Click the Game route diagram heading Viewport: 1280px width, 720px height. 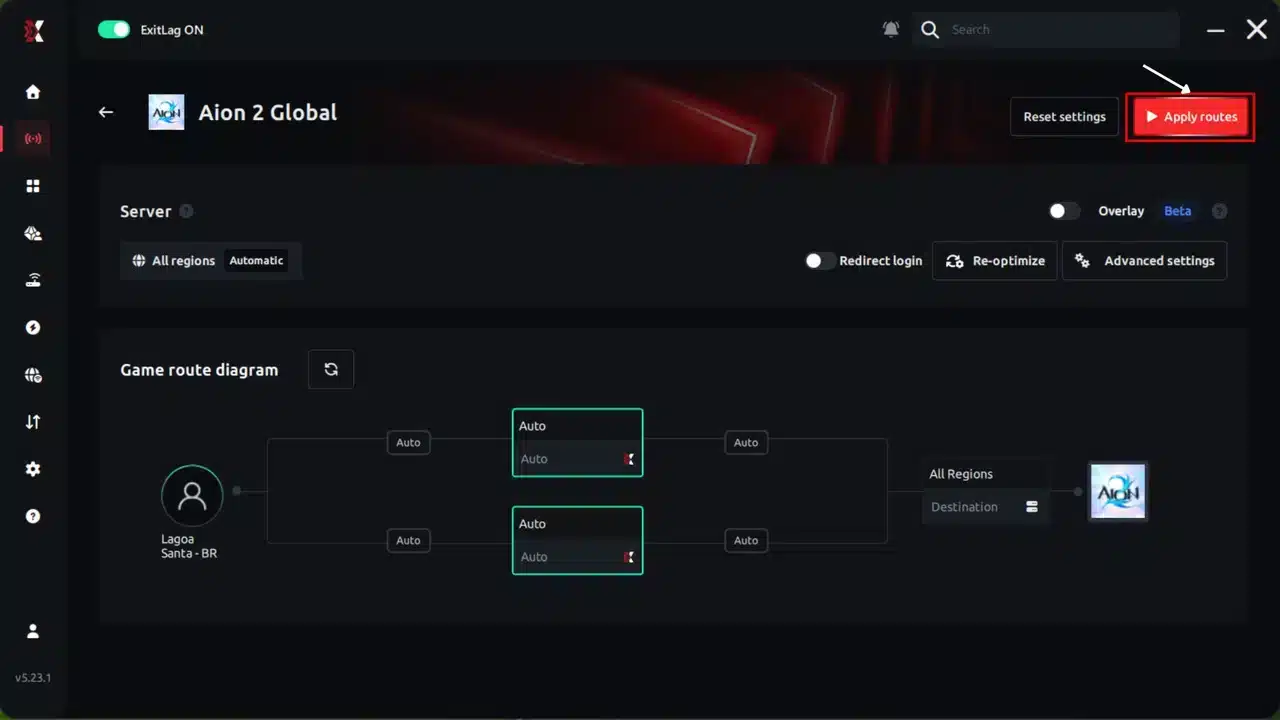(x=199, y=370)
